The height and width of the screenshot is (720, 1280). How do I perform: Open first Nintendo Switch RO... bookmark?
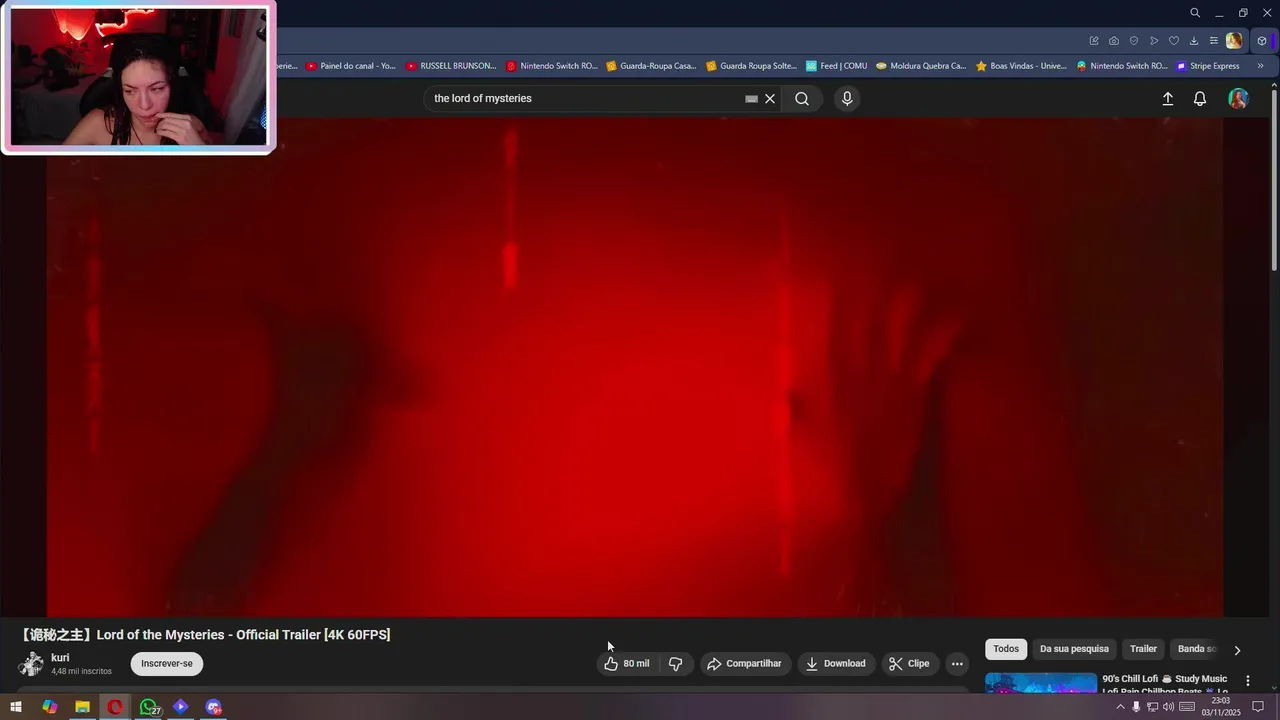(x=551, y=66)
